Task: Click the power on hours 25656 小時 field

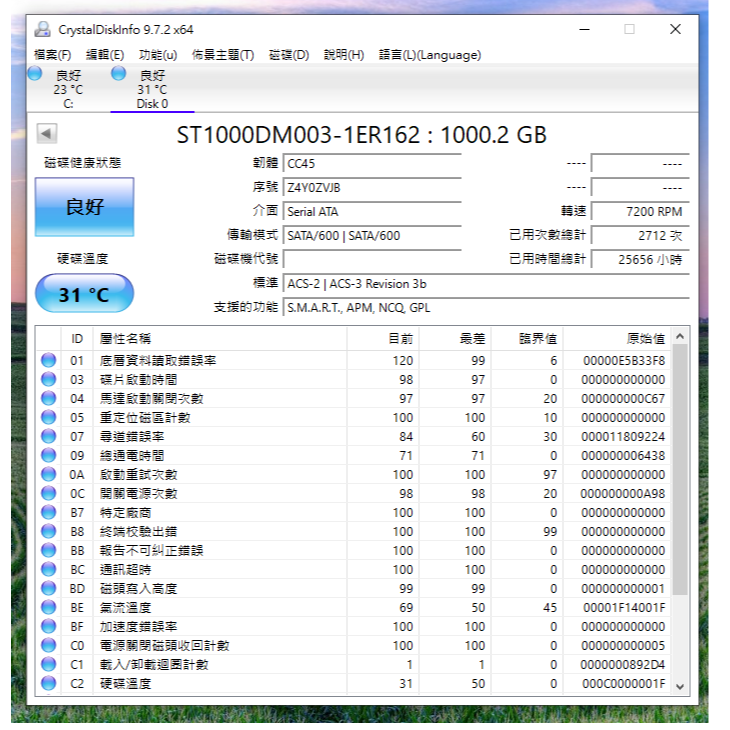Action: click(x=640, y=259)
